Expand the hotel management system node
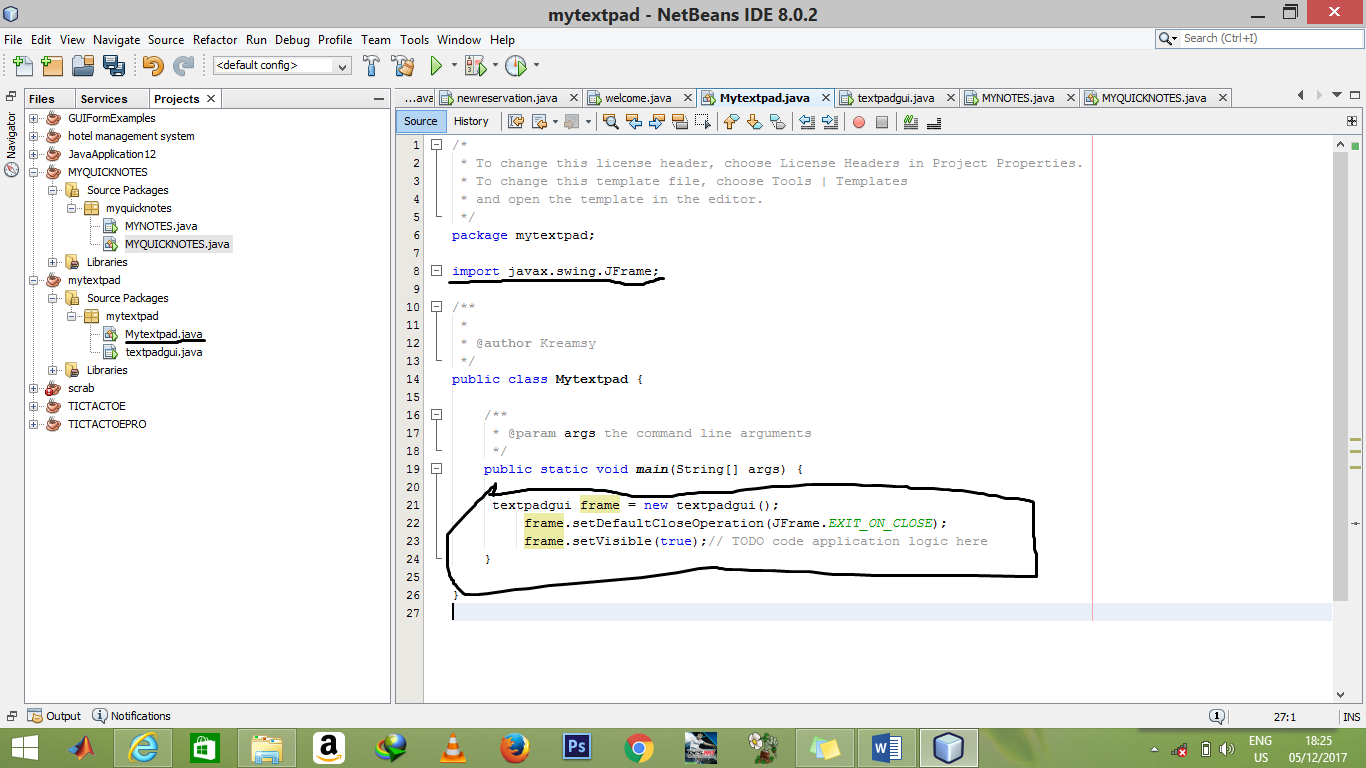1366x768 pixels. 35,136
